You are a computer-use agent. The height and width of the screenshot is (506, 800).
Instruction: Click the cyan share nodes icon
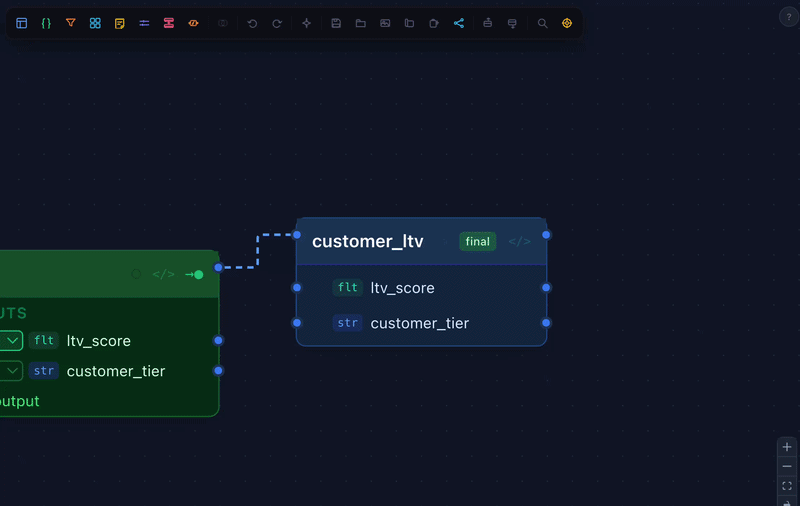(459, 23)
